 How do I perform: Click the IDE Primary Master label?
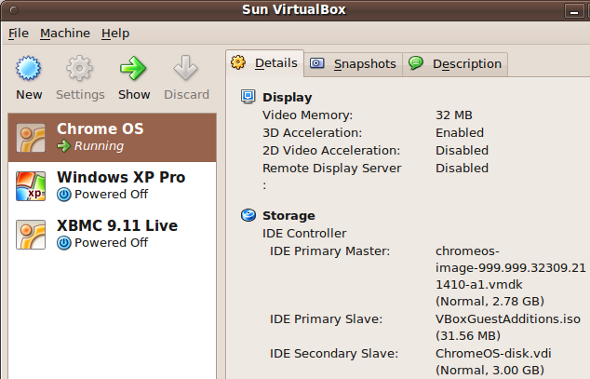330,251
